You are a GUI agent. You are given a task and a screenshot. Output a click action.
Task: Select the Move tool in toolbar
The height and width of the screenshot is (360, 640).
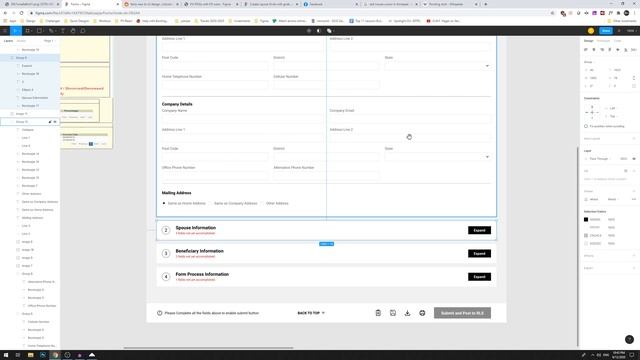(x=16, y=31)
